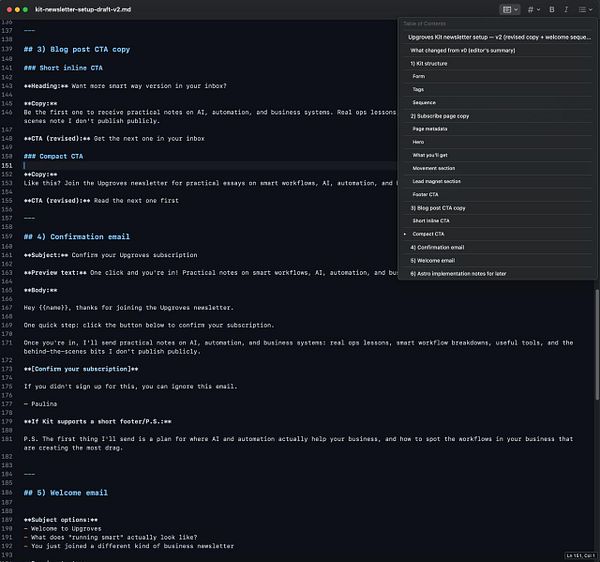Go to '4) Confirmation email' outline entry
The width and height of the screenshot is (600, 562).
[x=437, y=248]
